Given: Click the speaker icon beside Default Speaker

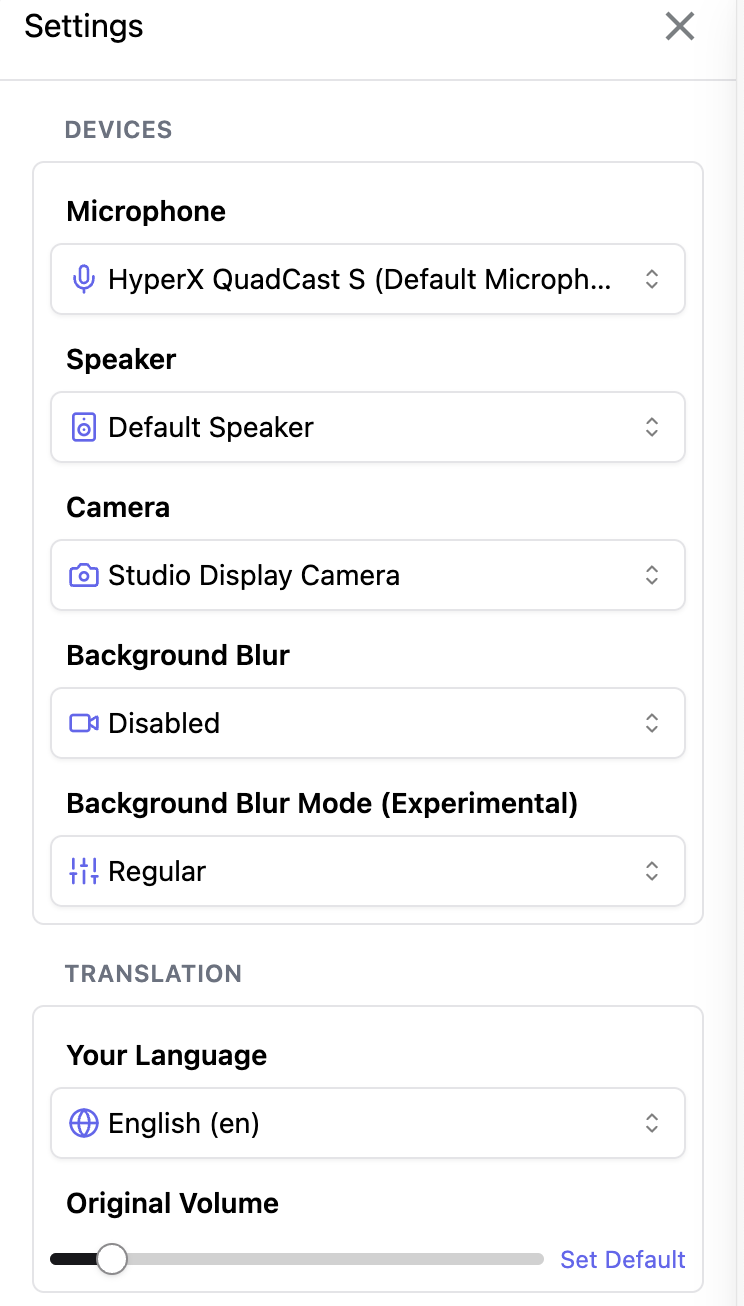Looking at the screenshot, I should tap(84, 427).
